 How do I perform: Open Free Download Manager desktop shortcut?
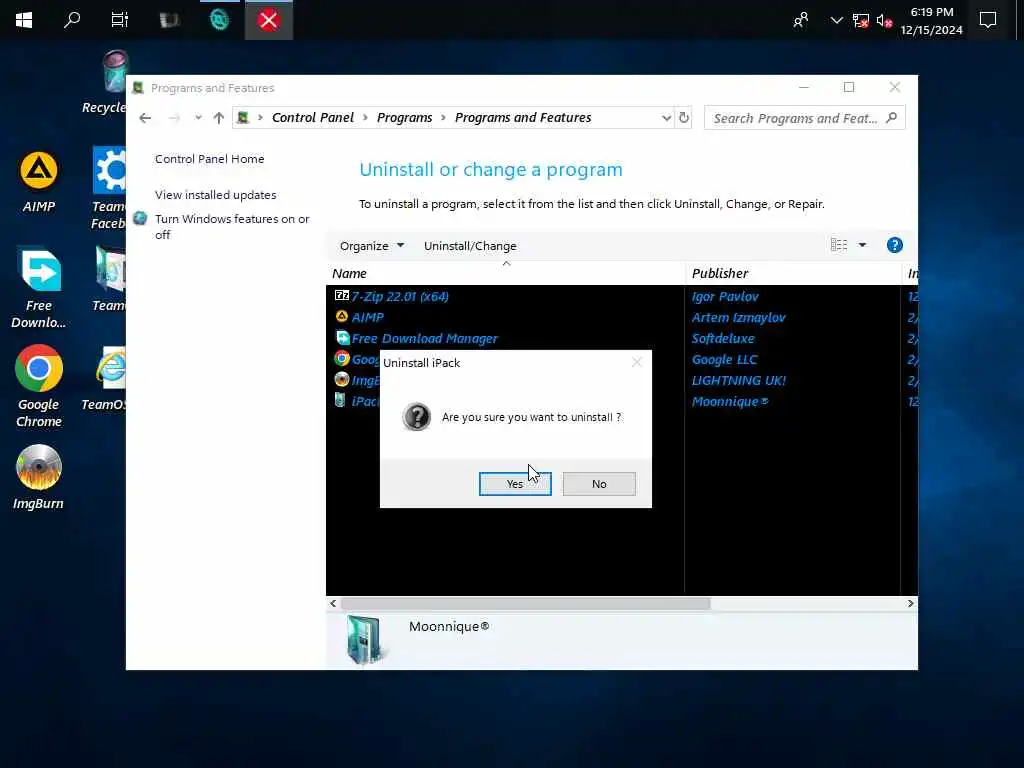39,287
